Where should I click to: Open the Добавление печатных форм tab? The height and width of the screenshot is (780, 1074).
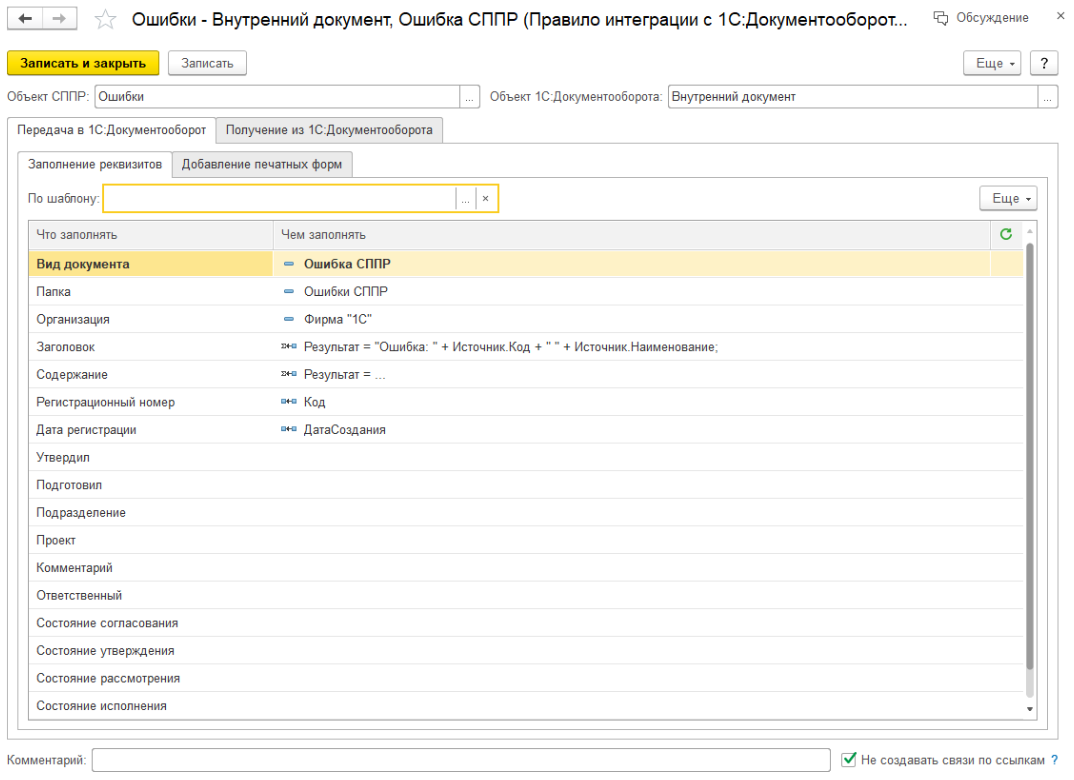[x=262, y=164]
